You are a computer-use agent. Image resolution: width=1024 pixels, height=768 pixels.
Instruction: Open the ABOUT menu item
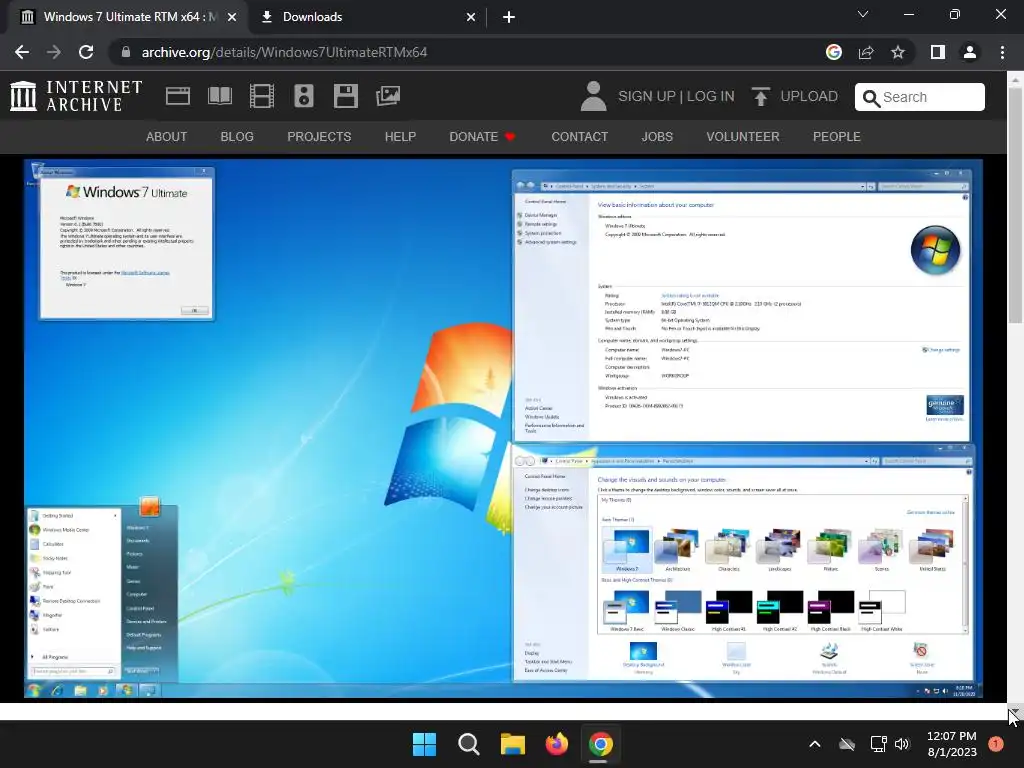tap(167, 136)
